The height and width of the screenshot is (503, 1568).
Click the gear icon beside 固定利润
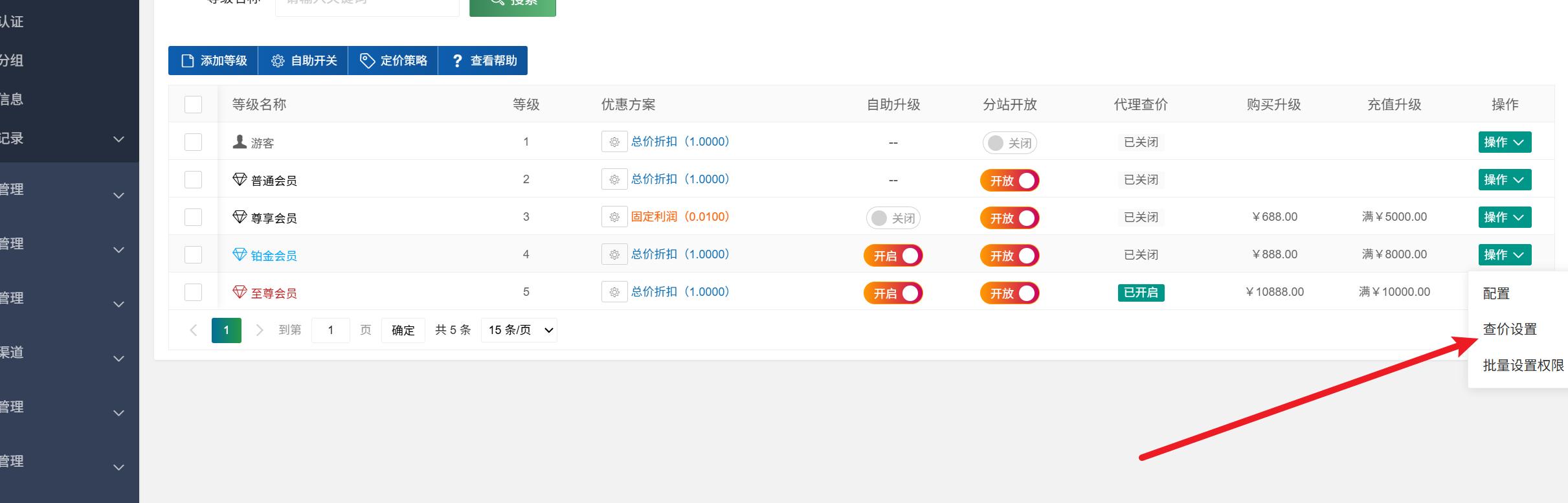tap(614, 217)
